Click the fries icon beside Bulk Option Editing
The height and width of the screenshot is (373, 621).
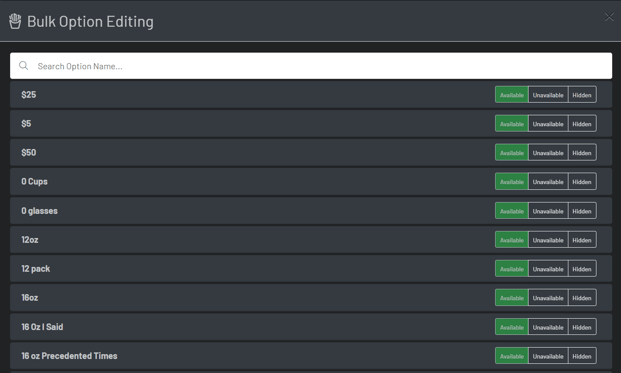(x=15, y=21)
